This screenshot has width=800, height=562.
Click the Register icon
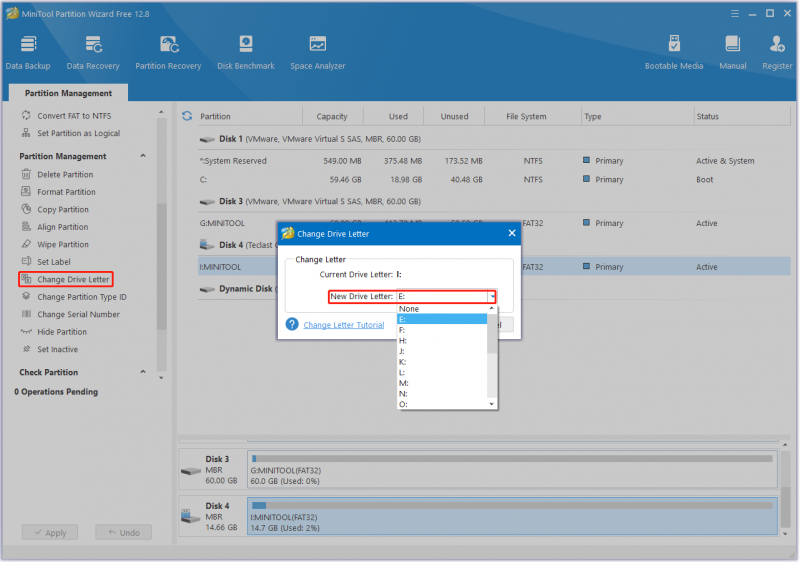click(777, 52)
